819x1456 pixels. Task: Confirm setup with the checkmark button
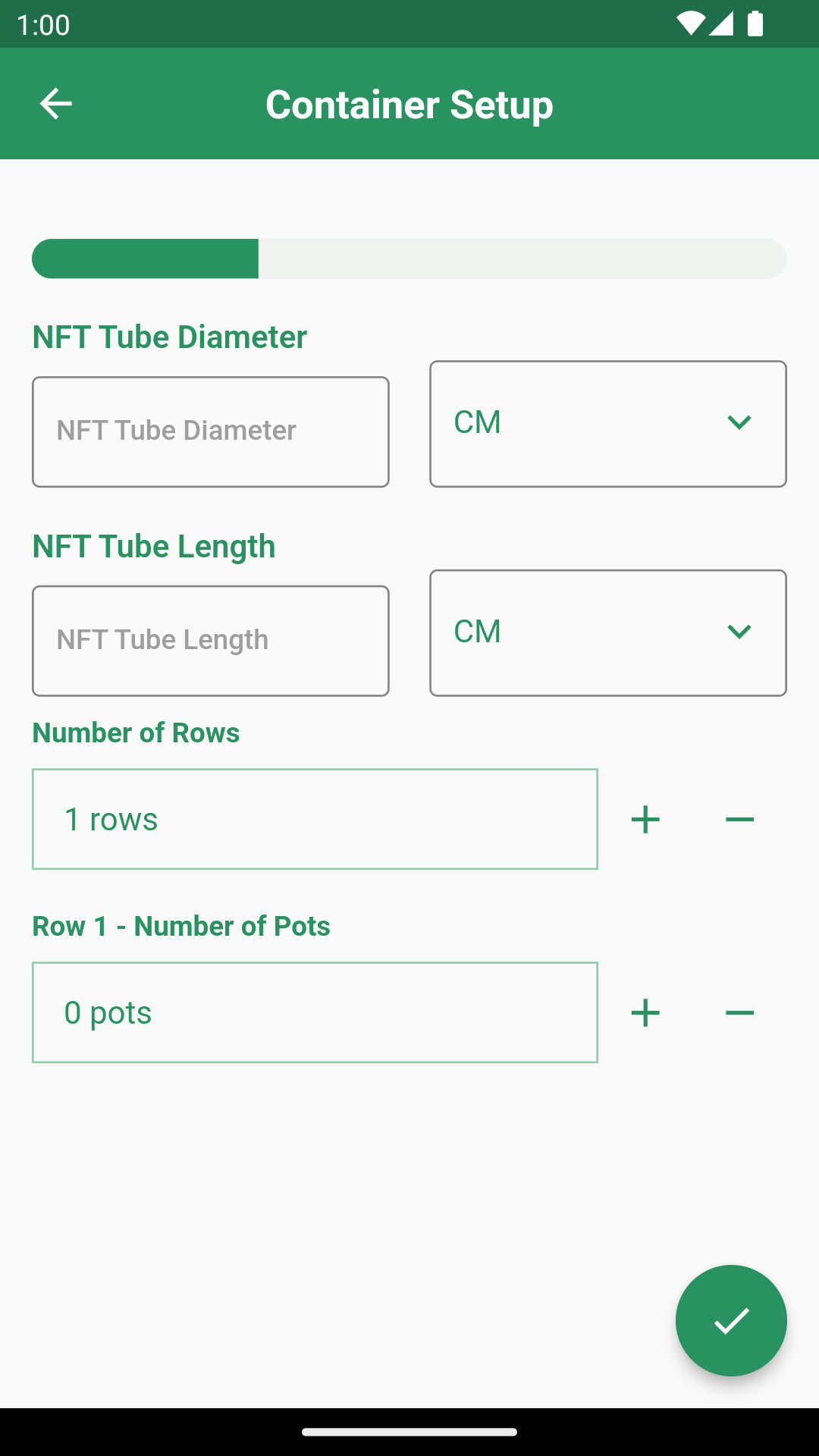tap(731, 1320)
